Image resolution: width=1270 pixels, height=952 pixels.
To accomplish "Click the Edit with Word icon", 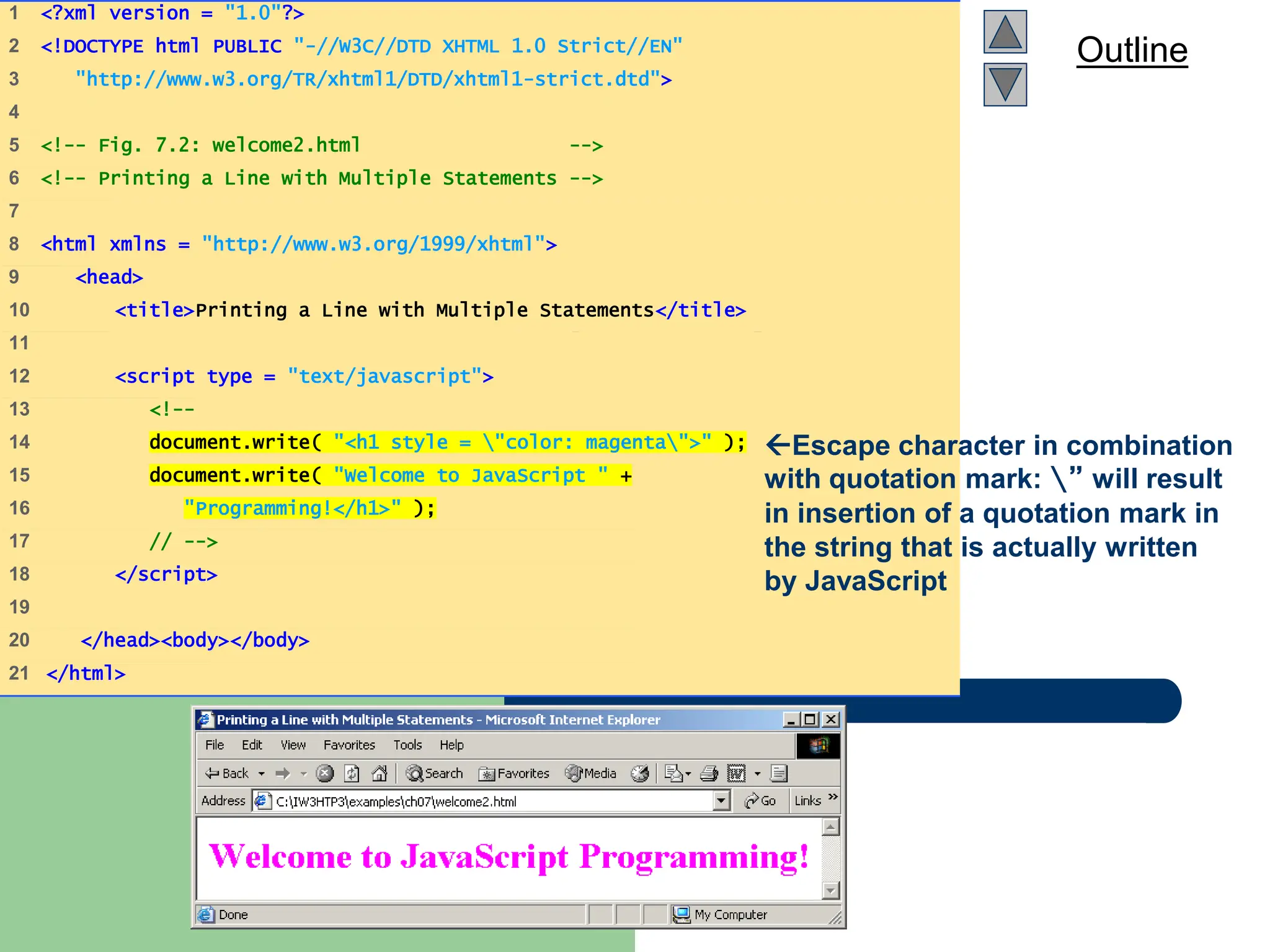I will coord(736,773).
